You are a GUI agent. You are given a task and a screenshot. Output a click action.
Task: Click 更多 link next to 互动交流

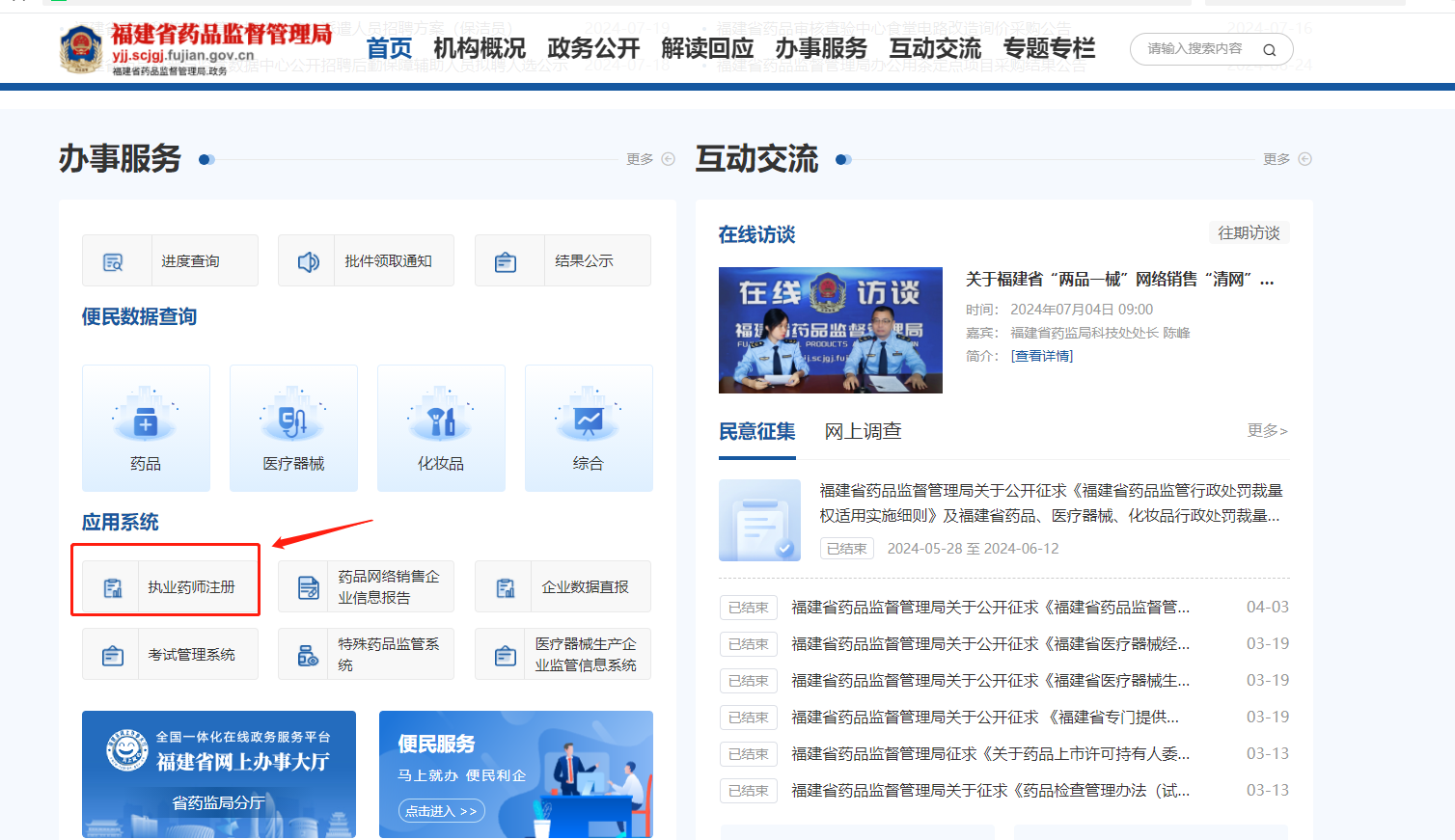coord(1277,159)
